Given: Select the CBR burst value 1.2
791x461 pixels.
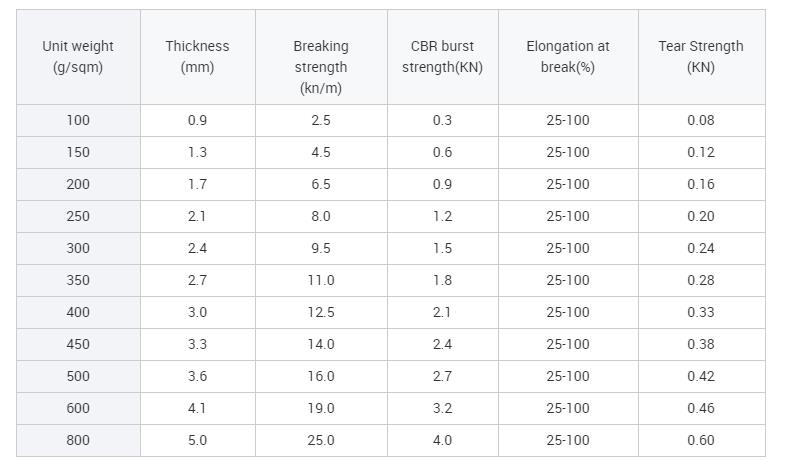Looking at the screenshot, I should pos(442,216).
